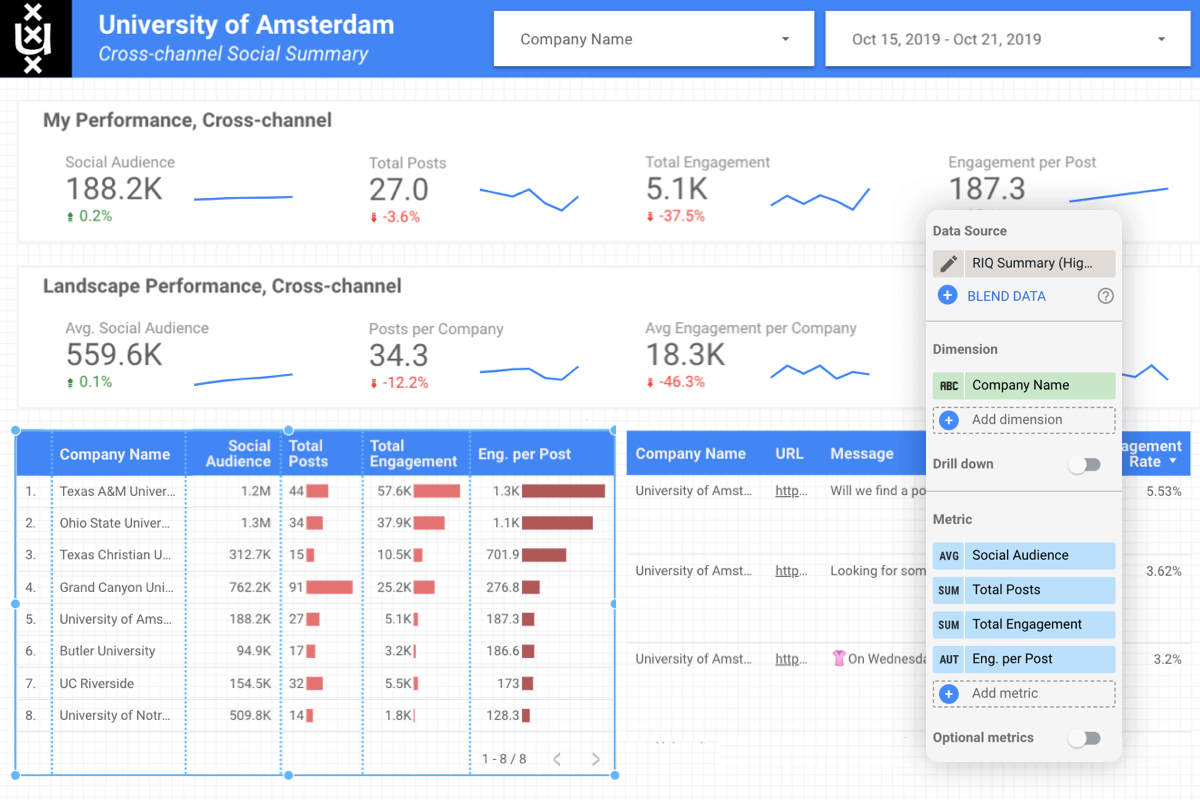Click the Ohio State Univer... row name
Screen dimensions: 1200x800
coord(117,523)
